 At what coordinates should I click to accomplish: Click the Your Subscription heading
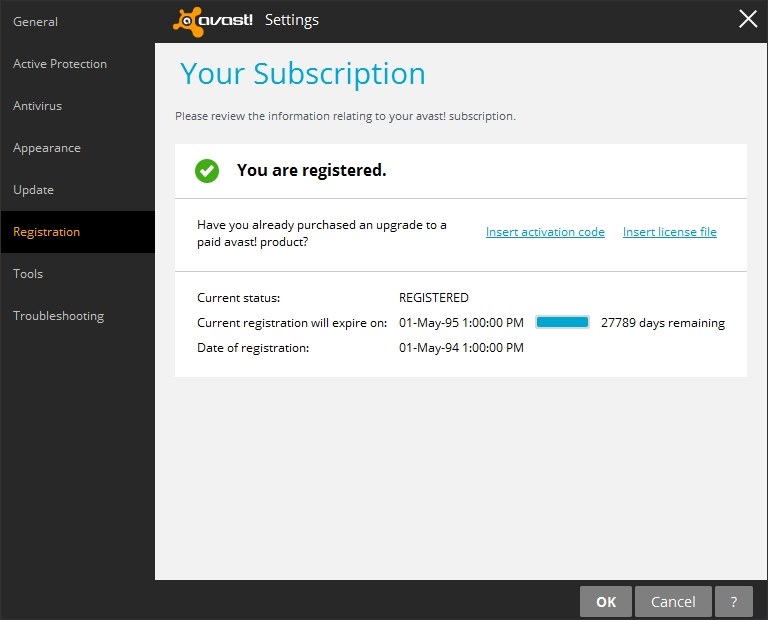point(302,74)
